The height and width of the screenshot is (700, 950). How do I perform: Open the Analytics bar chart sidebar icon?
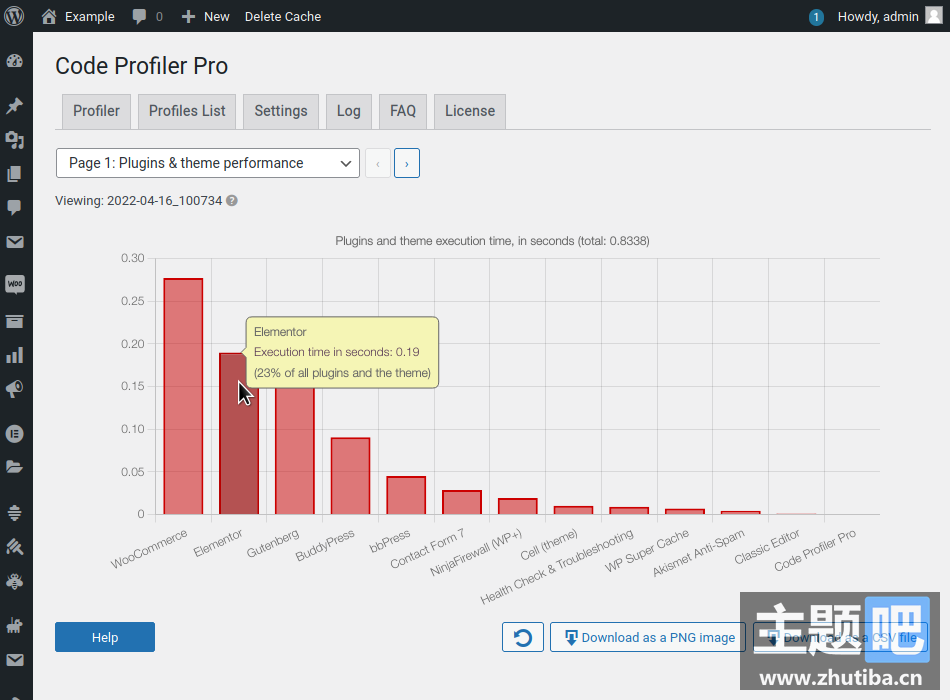click(x=15, y=355)
